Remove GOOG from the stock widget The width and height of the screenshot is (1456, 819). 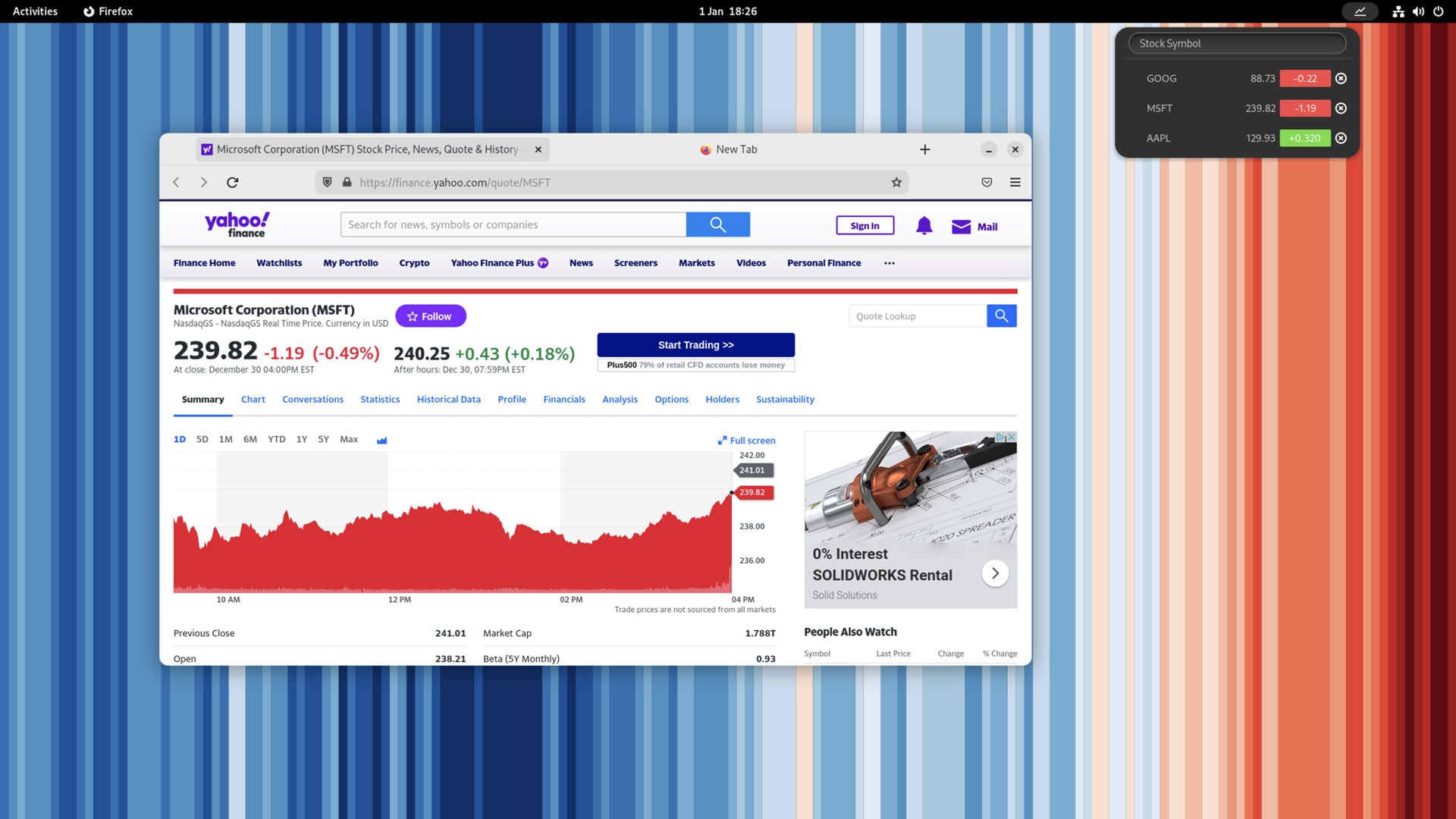(x=1341, y=78)
